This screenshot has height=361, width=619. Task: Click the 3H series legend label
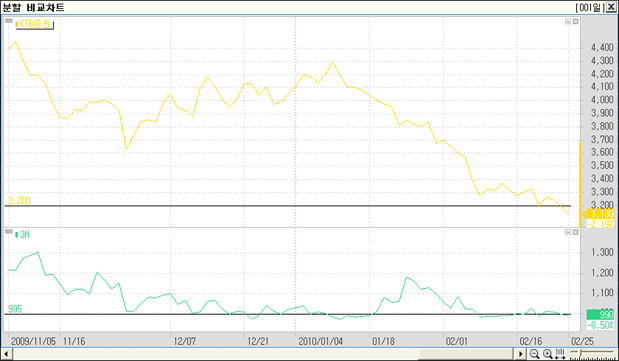pyautogui.click(x=22, y=235)
